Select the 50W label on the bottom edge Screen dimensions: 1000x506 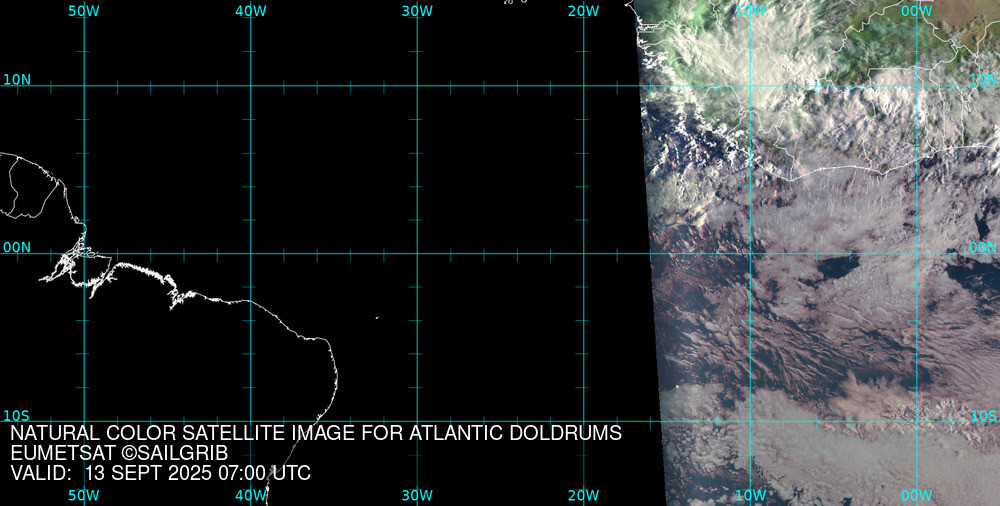84,495
